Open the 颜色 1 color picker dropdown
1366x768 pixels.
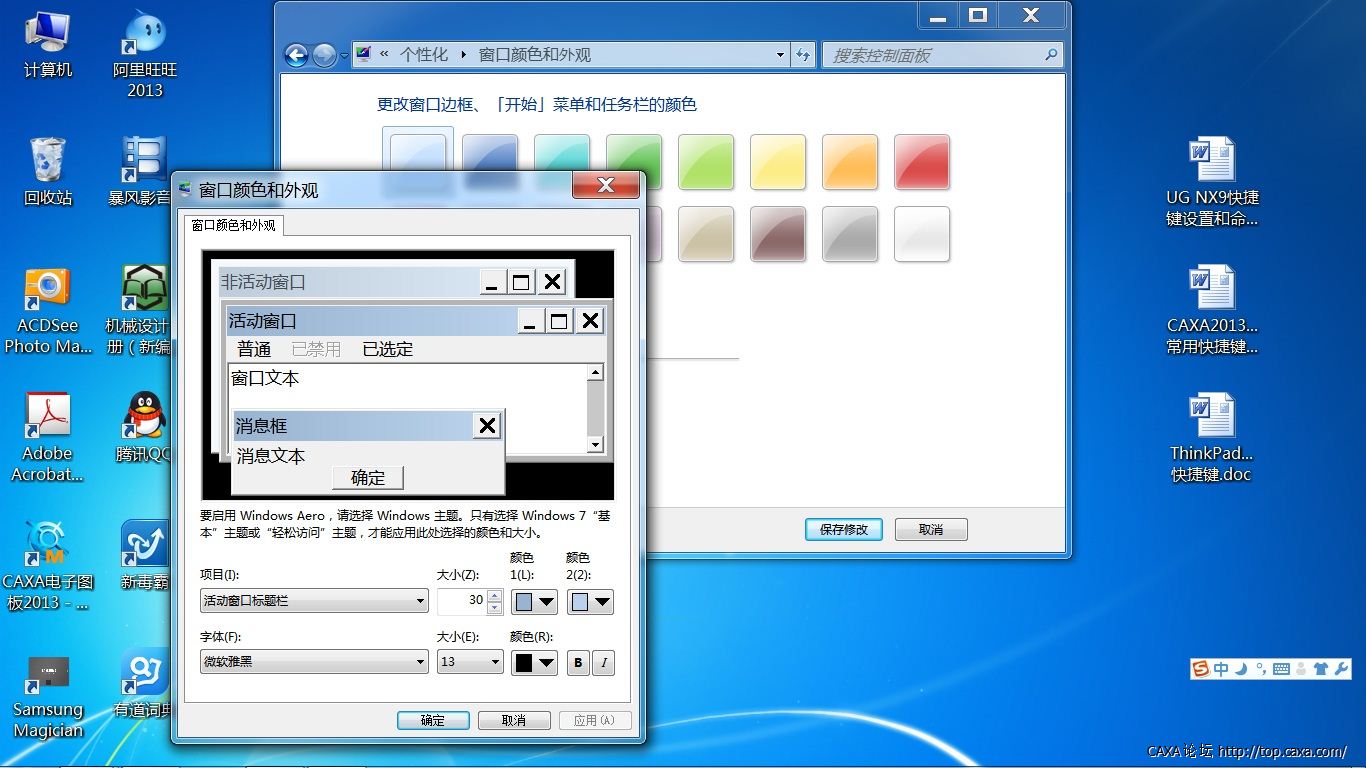[534, 602]
